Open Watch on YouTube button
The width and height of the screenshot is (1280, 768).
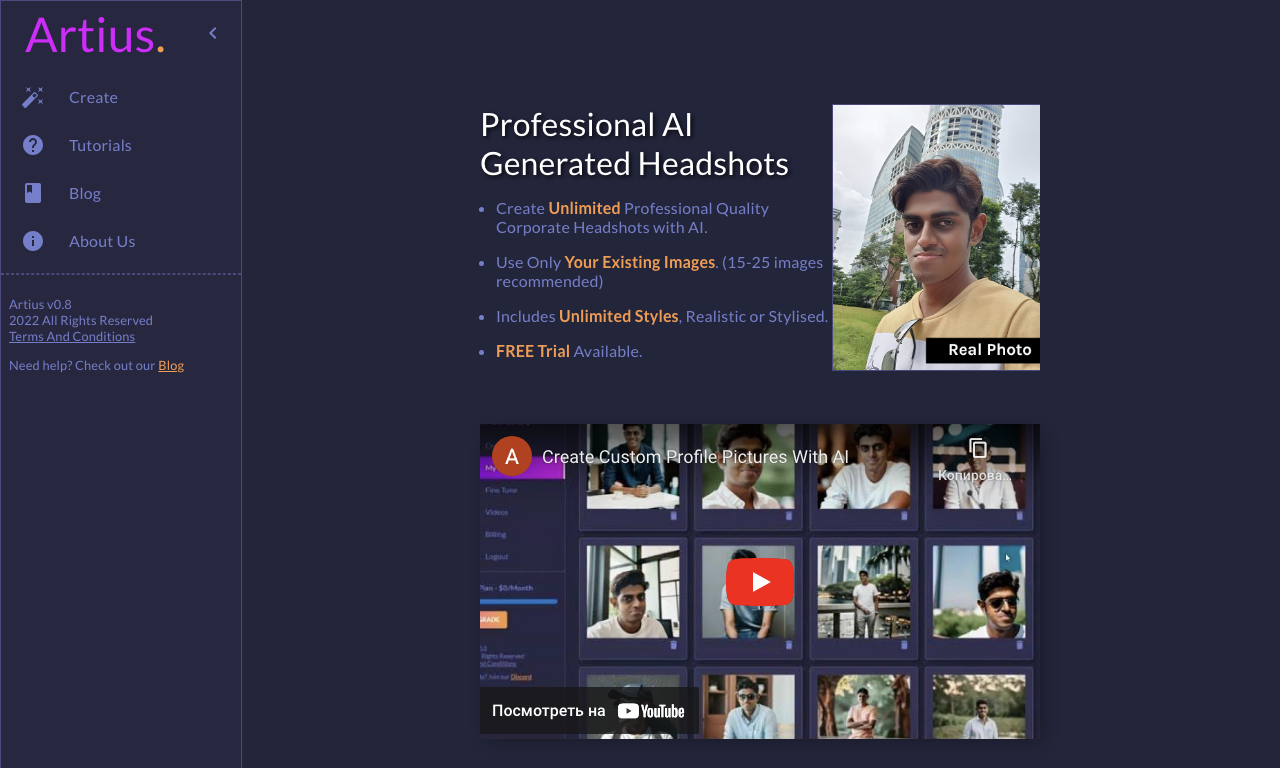[589, 711]
